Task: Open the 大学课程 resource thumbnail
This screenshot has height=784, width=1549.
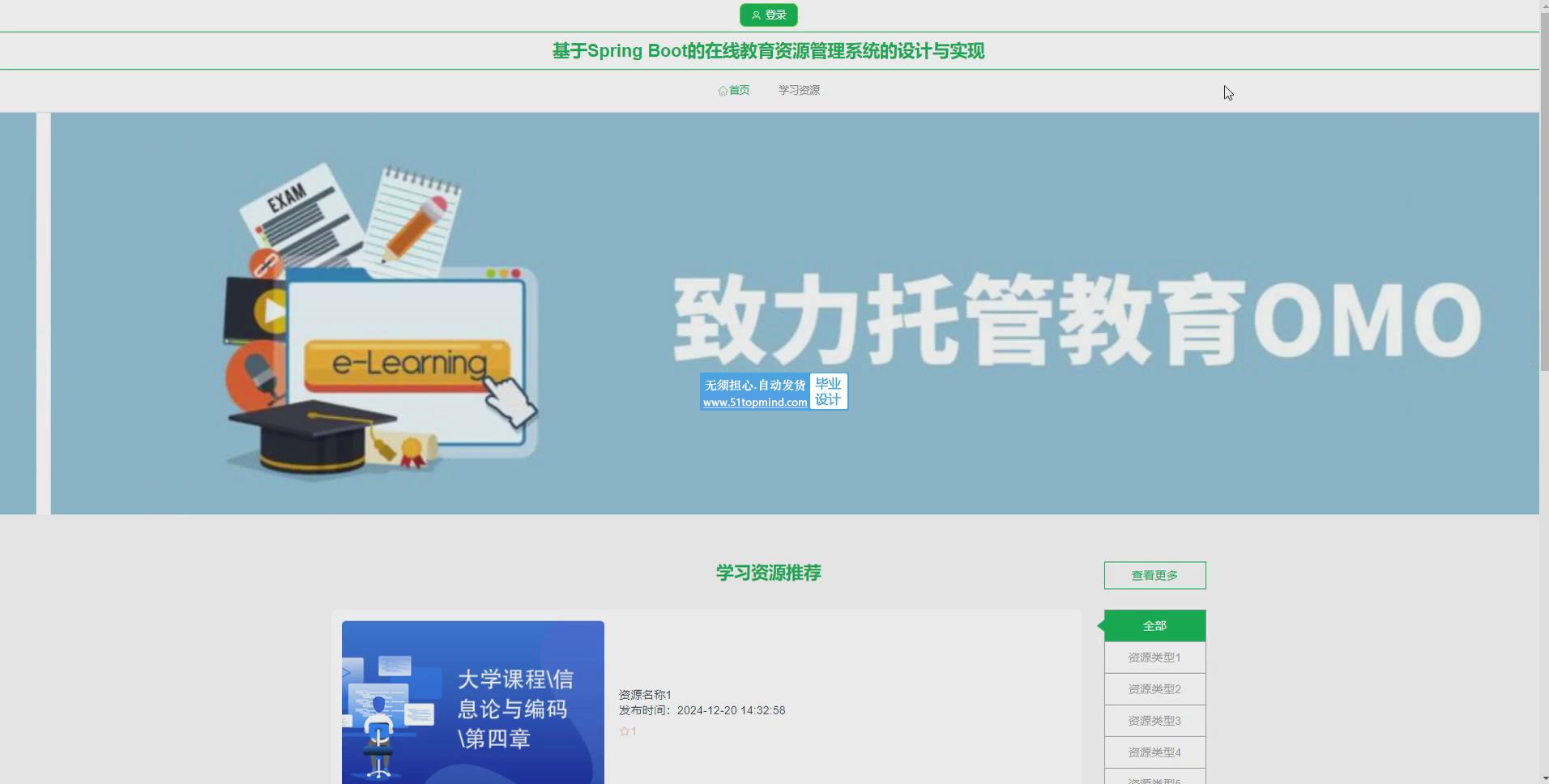Action: (473, 701)
